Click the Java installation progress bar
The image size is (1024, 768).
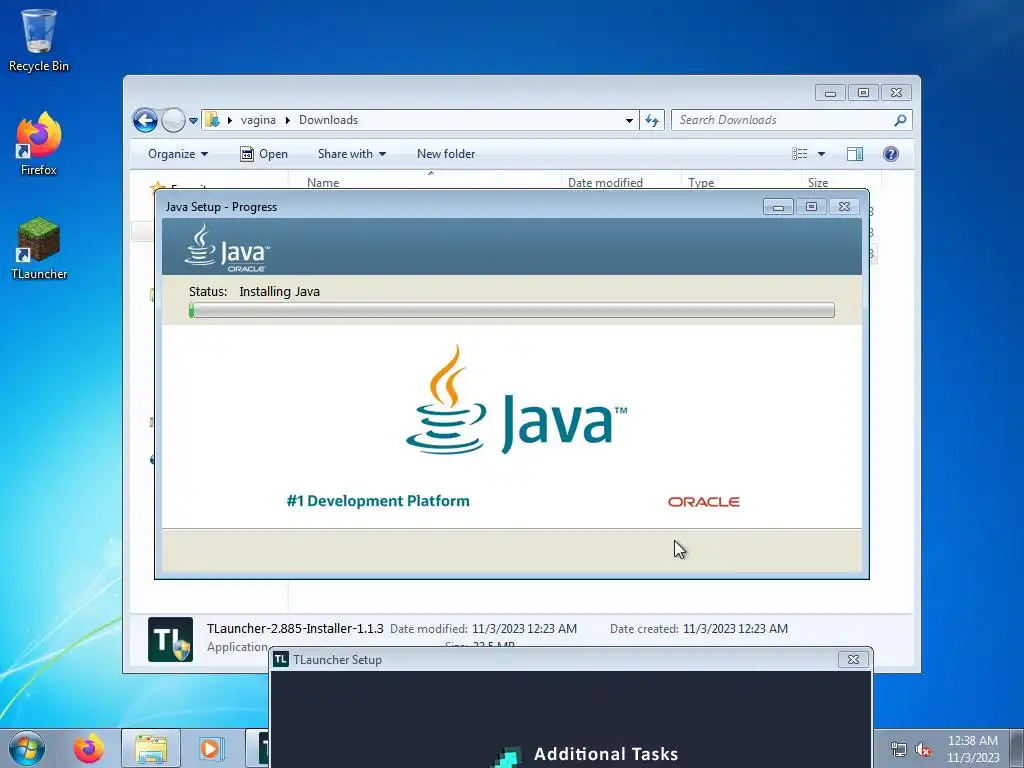pos(512,310)
